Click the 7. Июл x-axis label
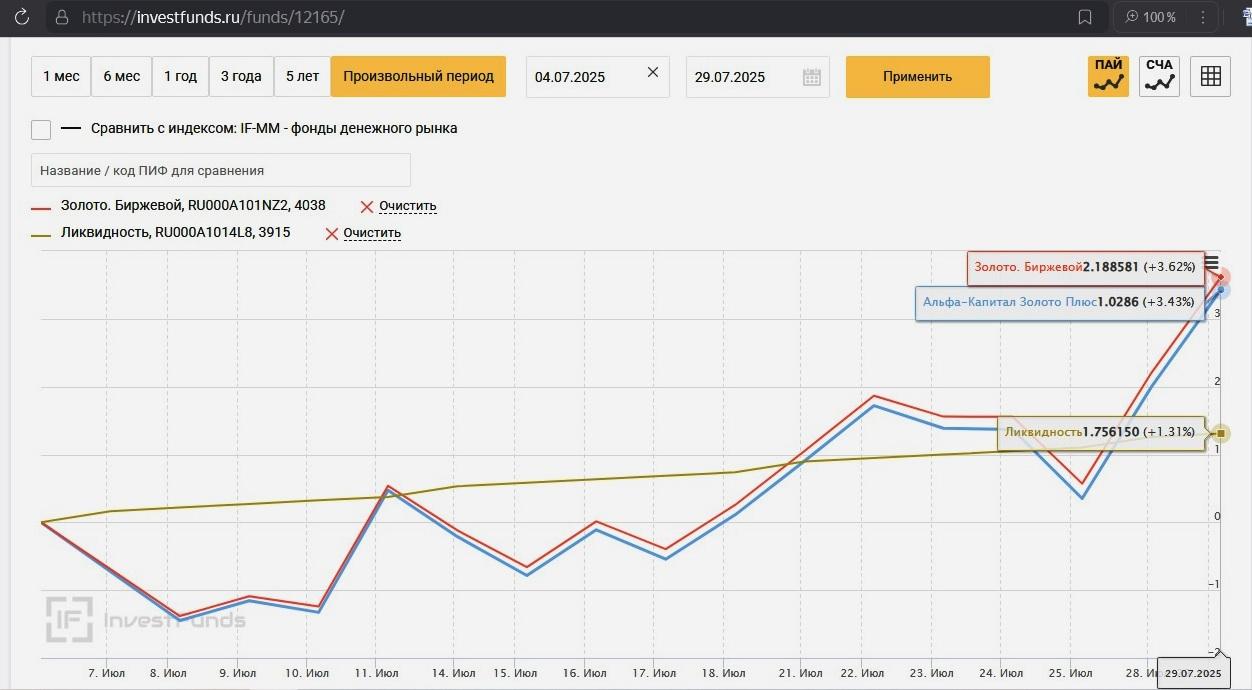 pyautogui.click(x=108, y=673)
